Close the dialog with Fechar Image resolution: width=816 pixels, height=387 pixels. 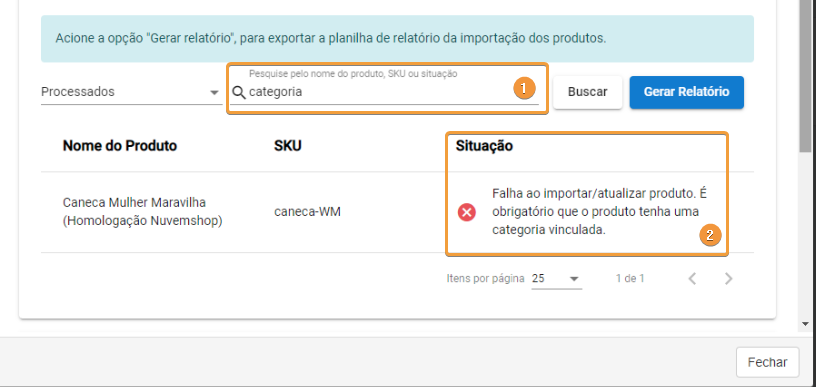(768, 362)
